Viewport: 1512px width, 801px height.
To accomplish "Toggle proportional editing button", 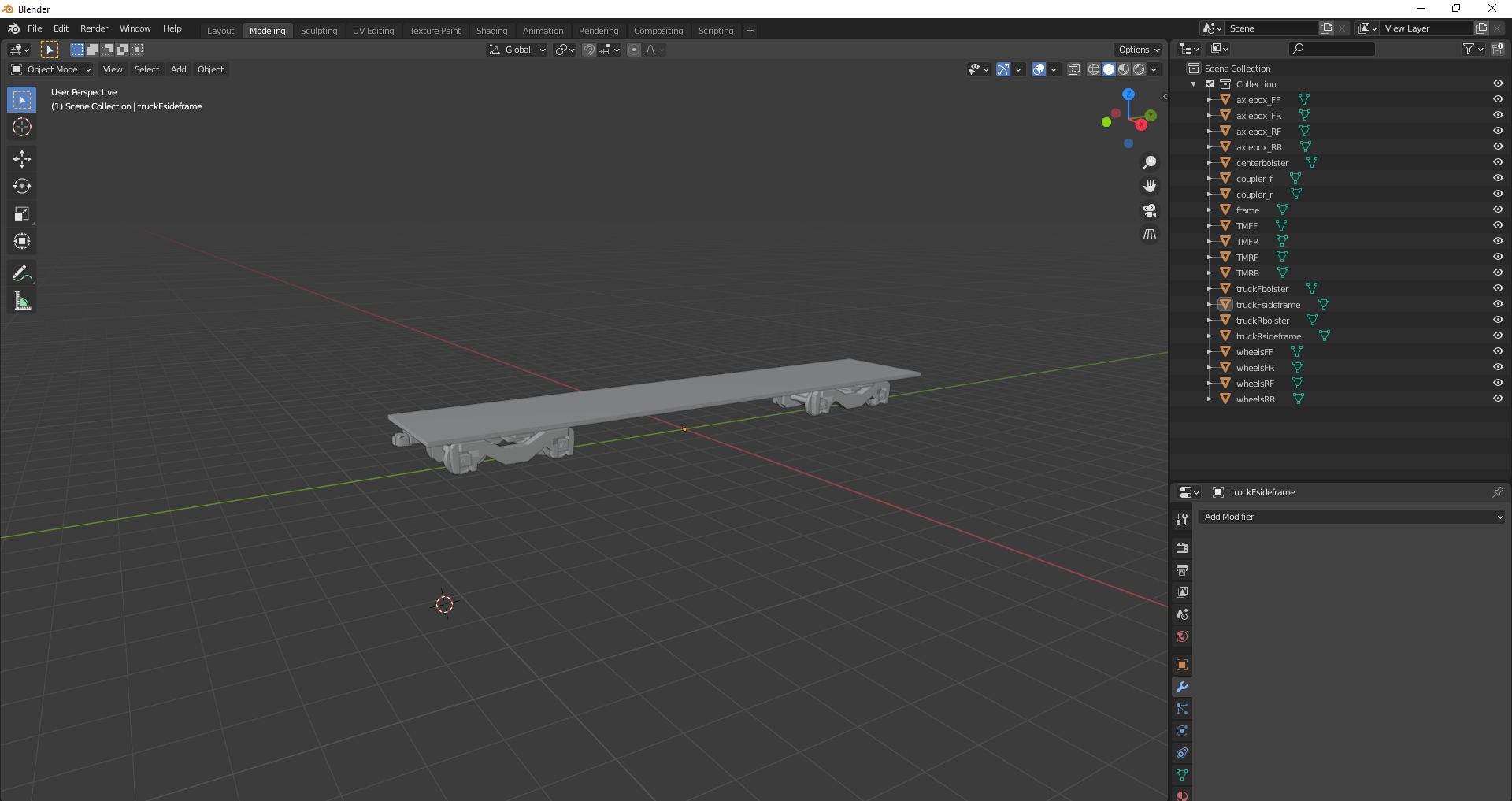I will click(634, 50).
